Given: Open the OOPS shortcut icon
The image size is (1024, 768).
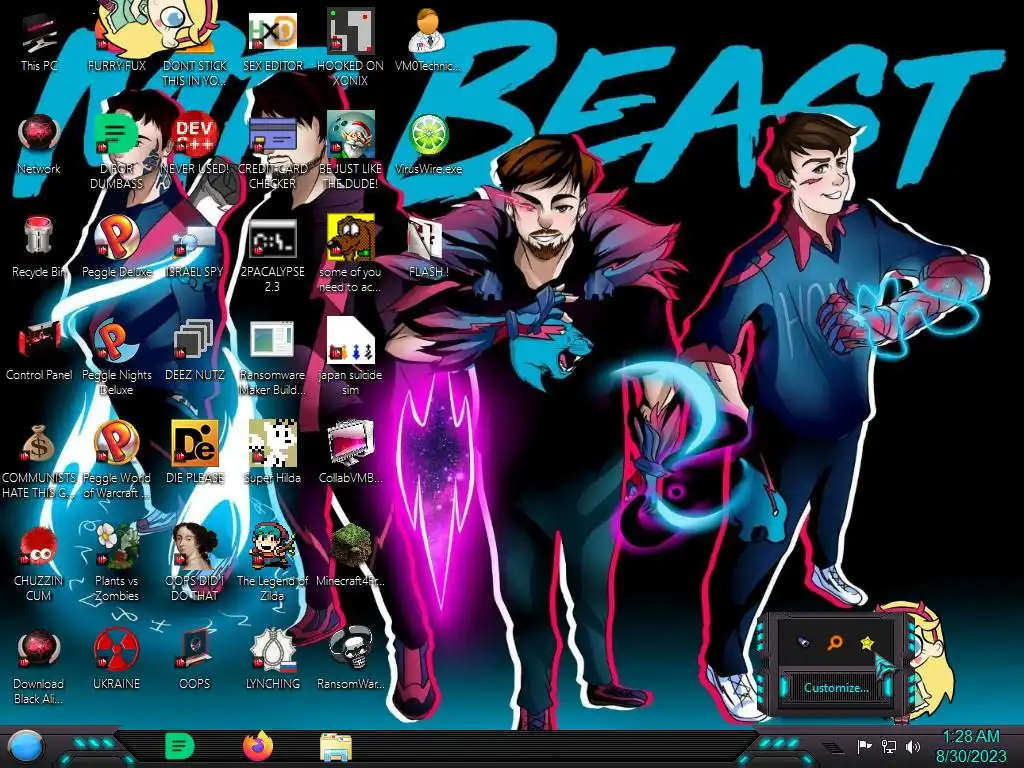Looking at the screenshot, I should coord(195,650).
